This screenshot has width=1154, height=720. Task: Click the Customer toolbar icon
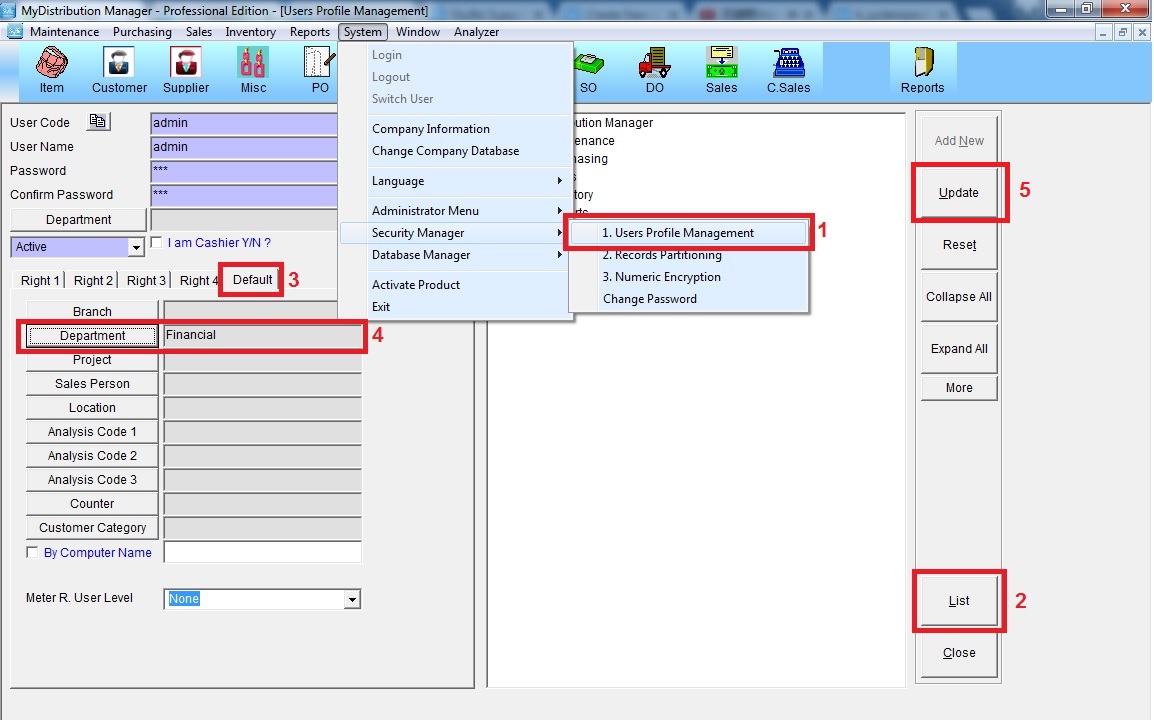tap(119, 68)
